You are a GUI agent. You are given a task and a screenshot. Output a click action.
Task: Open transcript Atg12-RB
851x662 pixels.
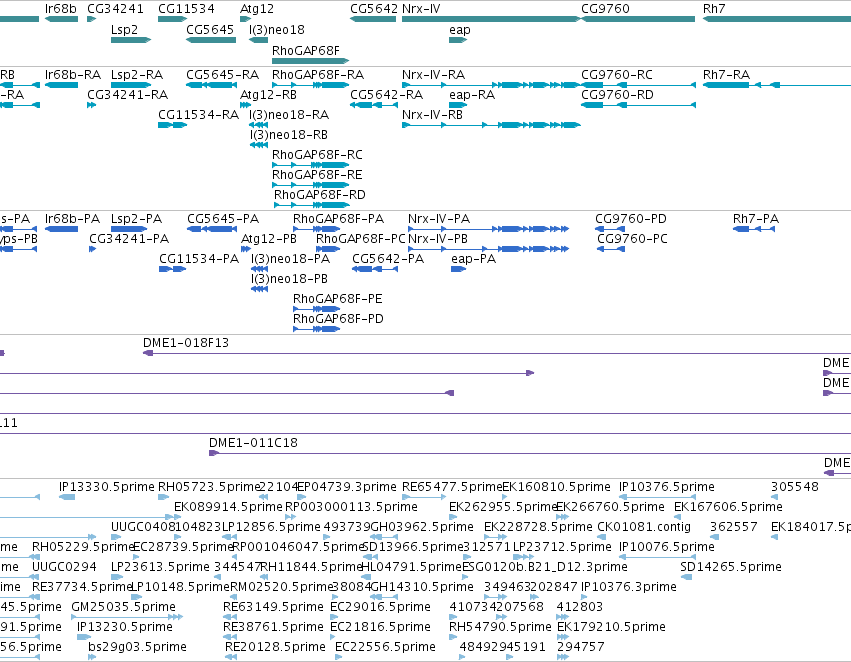pyautogui.click(x=268, y=94)
